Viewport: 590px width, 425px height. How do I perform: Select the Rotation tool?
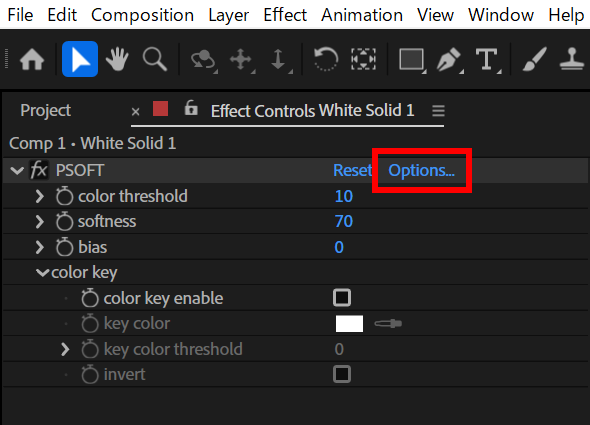click(326, 59)
